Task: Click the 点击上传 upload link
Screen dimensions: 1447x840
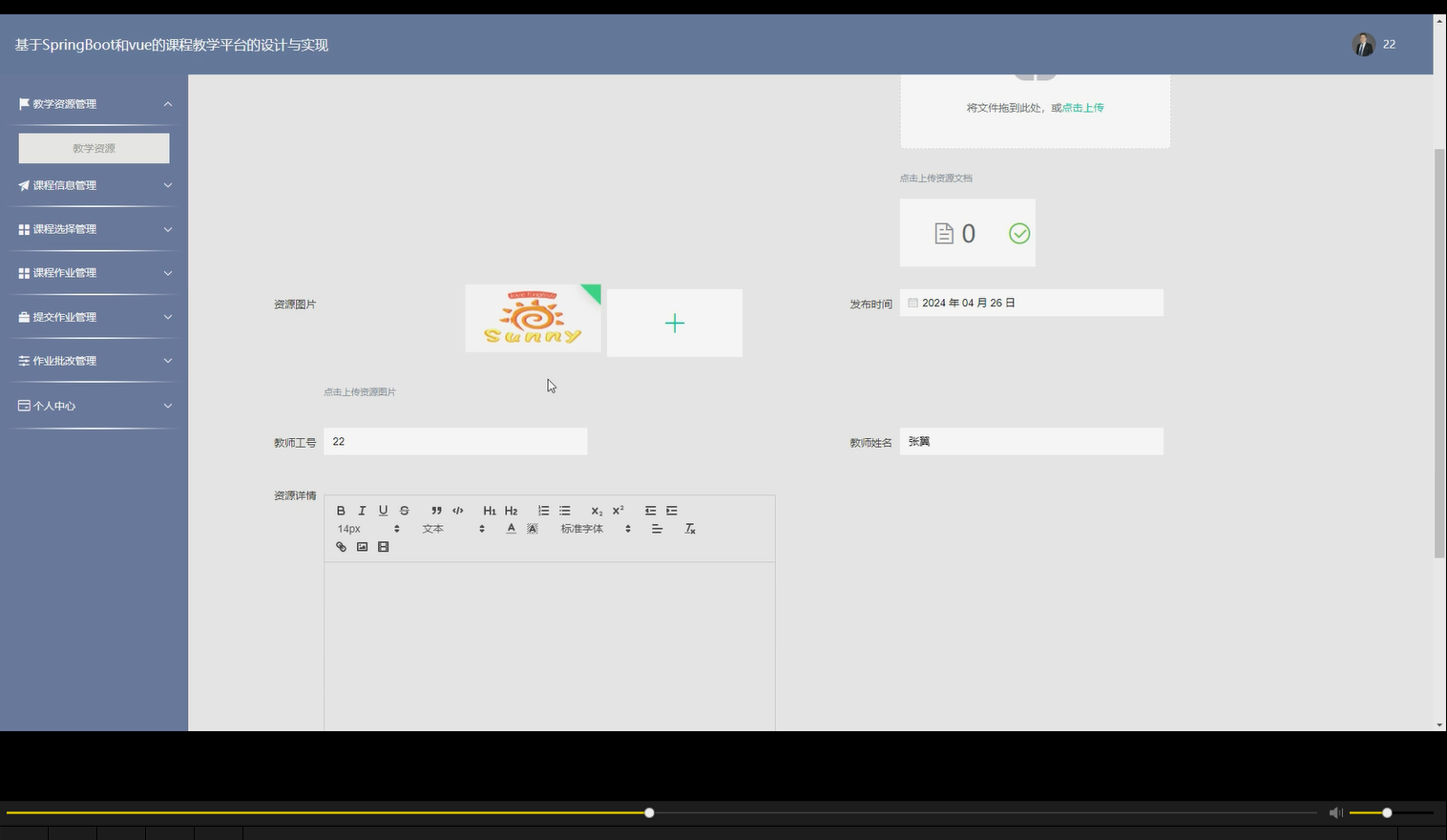Action: [1083, 108]
